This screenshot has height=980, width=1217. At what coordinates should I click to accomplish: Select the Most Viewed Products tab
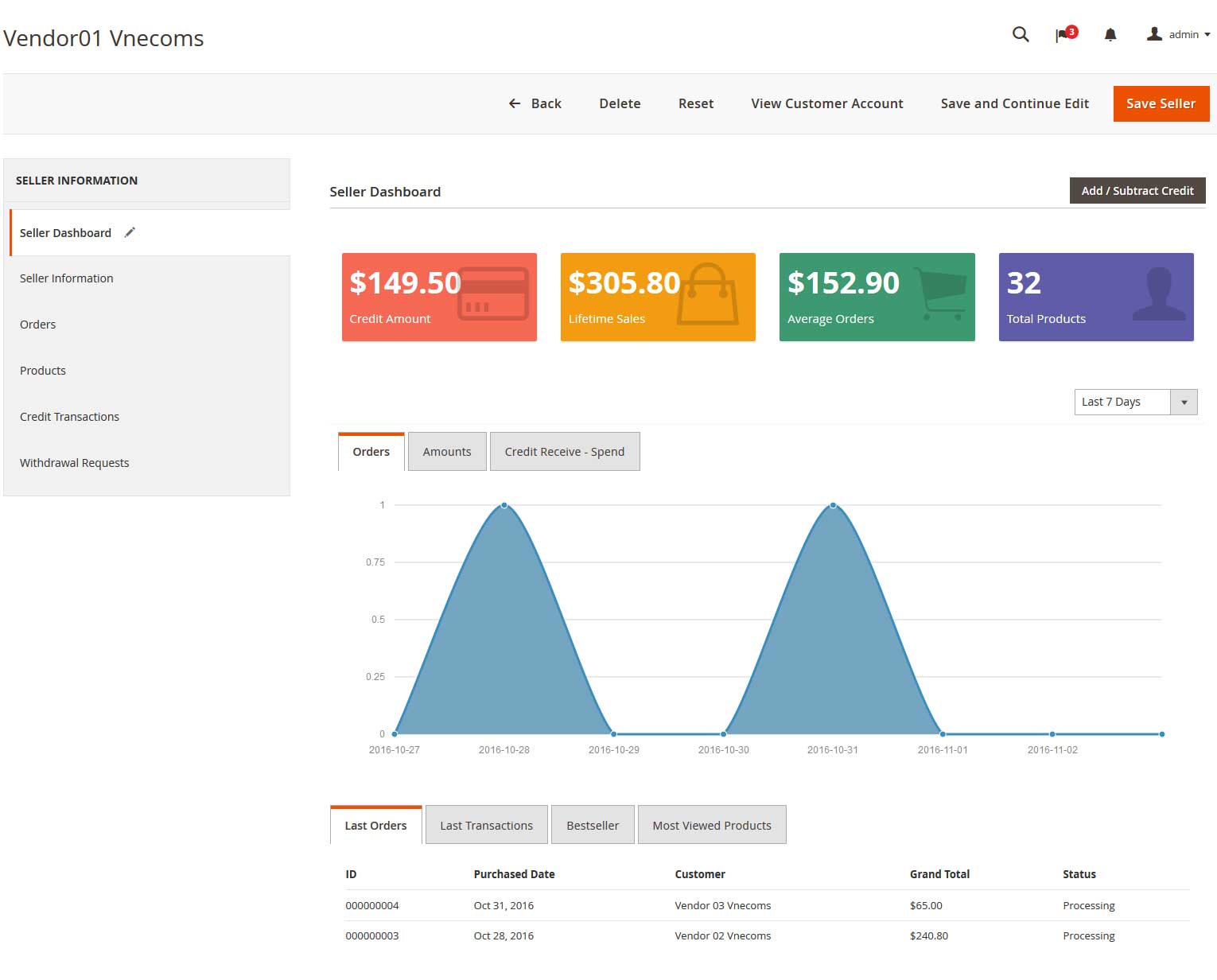click(x=712, y=825)
